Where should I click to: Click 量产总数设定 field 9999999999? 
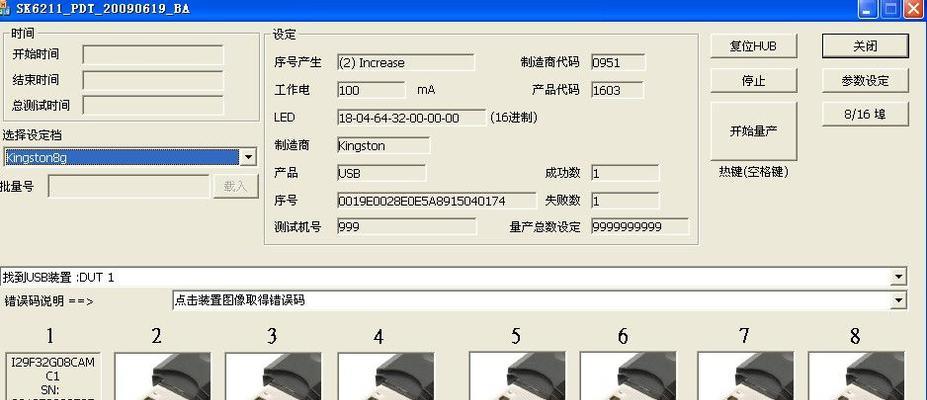(x=640, y=226)
